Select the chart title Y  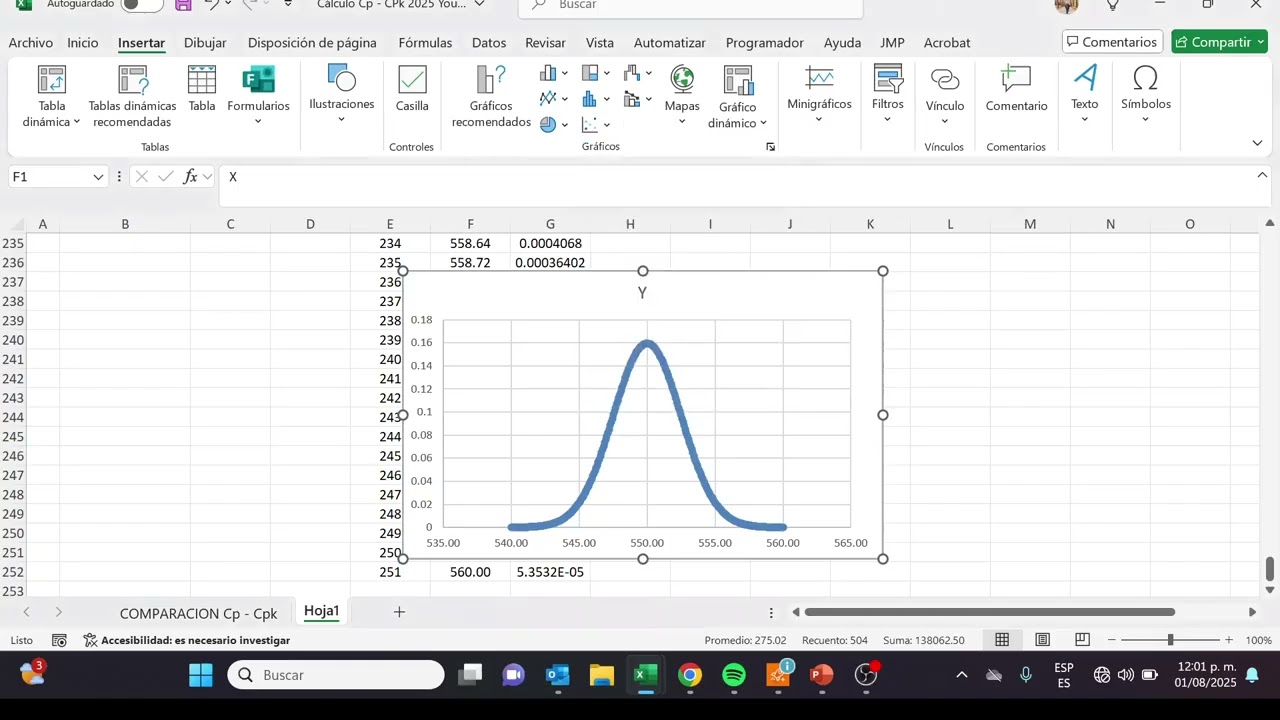coord(642,293)
